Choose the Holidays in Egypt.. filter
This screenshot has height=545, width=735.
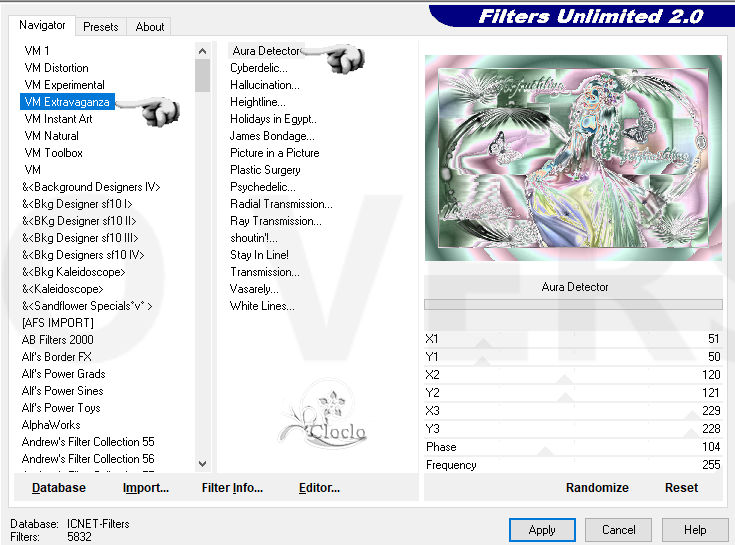point(273,119)
